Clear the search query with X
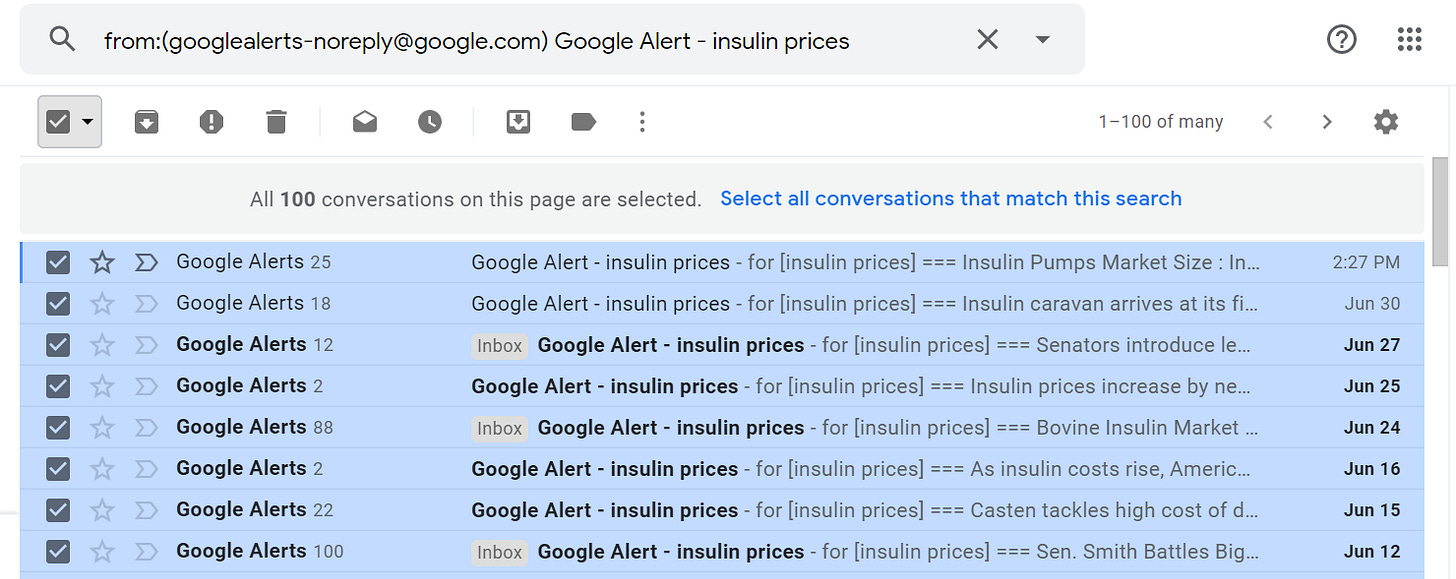 point(987,40)
